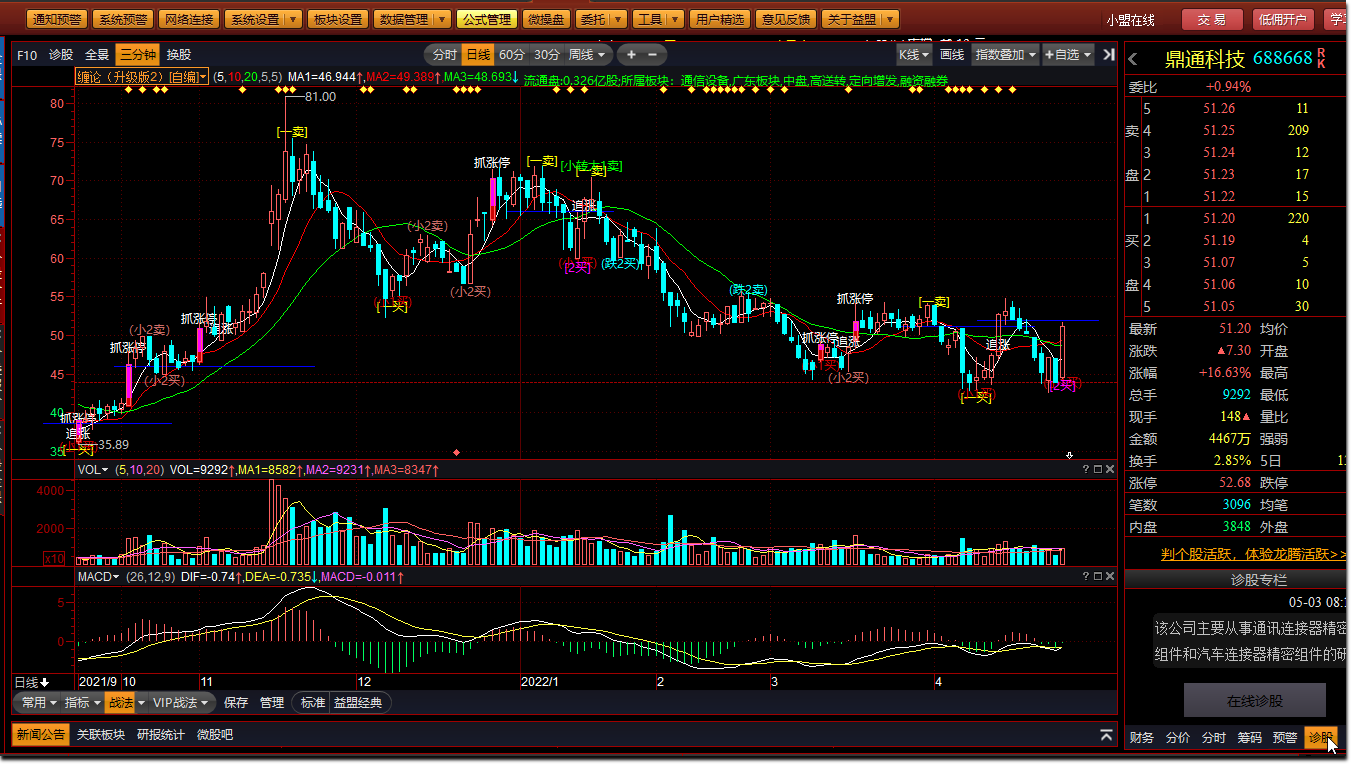Click the scroll-to-top icon in news bar
The width and height of the screenshot is (1352, 764).
(1107, 735)
